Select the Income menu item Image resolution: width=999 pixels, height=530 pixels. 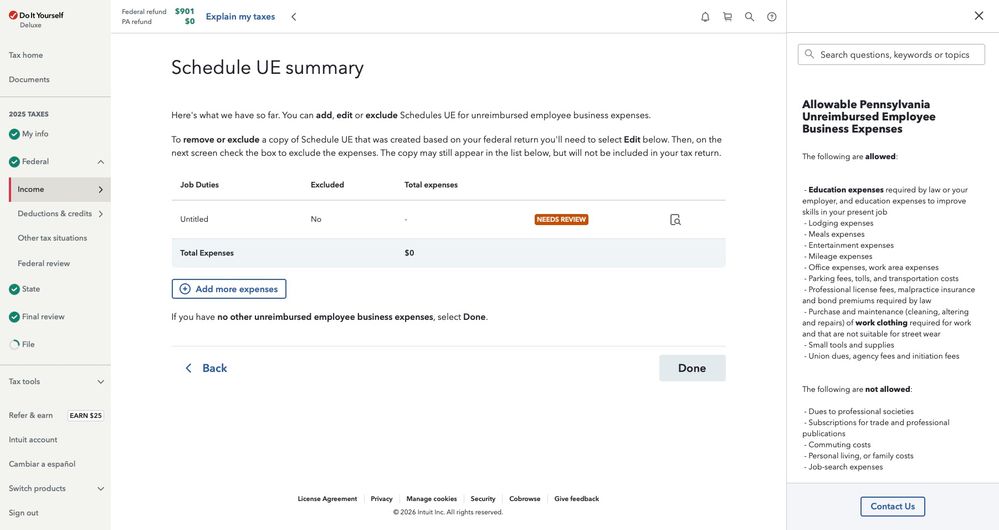(31, 189)
